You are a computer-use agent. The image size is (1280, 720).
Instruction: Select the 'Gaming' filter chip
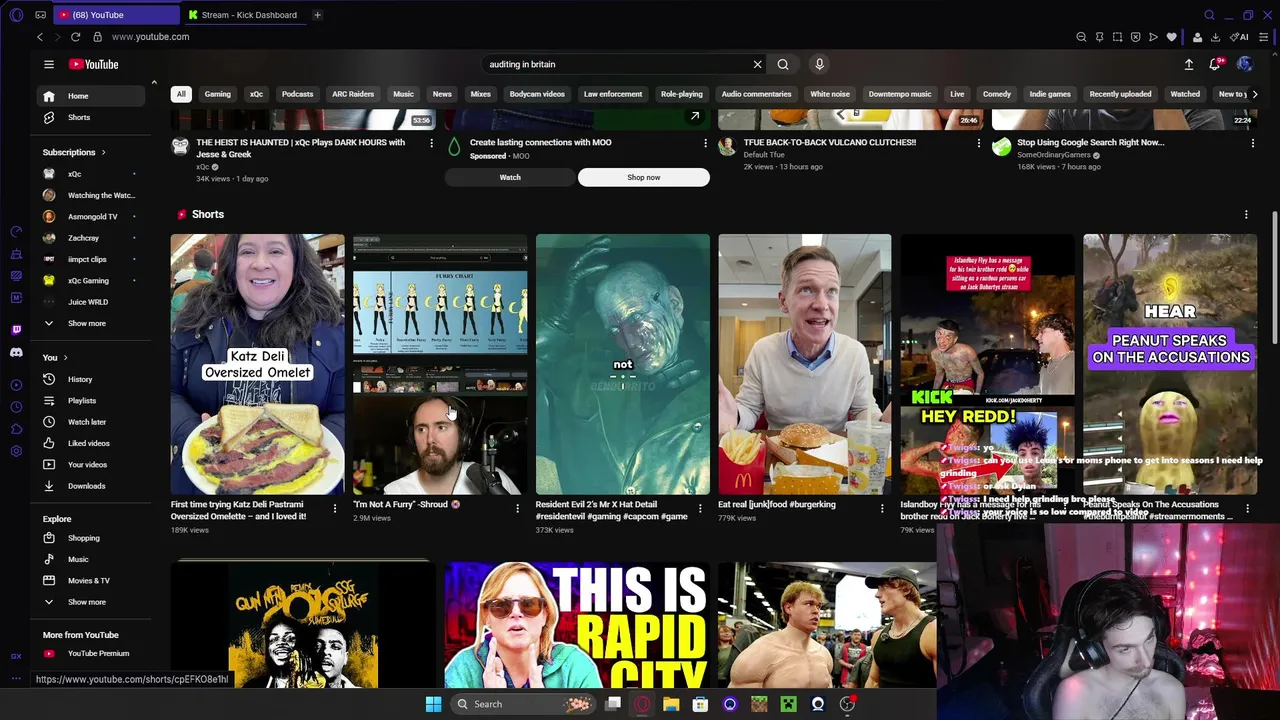(217, 94)
